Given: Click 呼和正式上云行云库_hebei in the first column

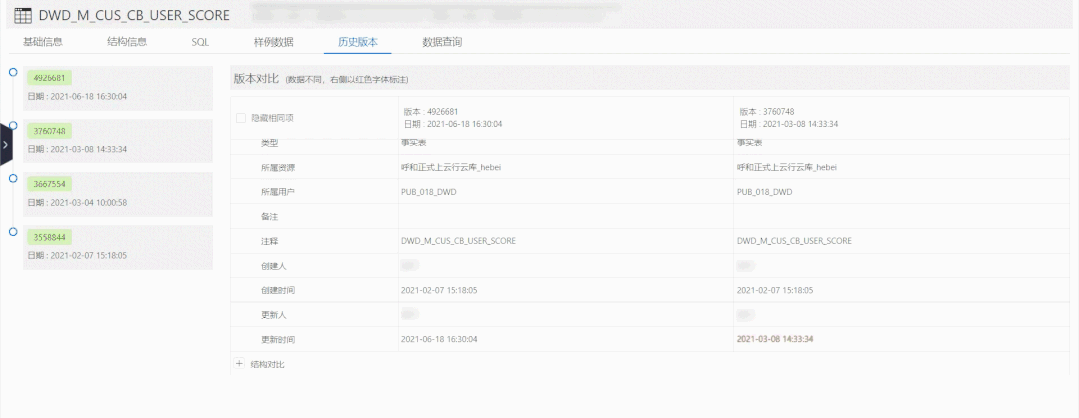Looking at the screenshot, I should (451, 167).
